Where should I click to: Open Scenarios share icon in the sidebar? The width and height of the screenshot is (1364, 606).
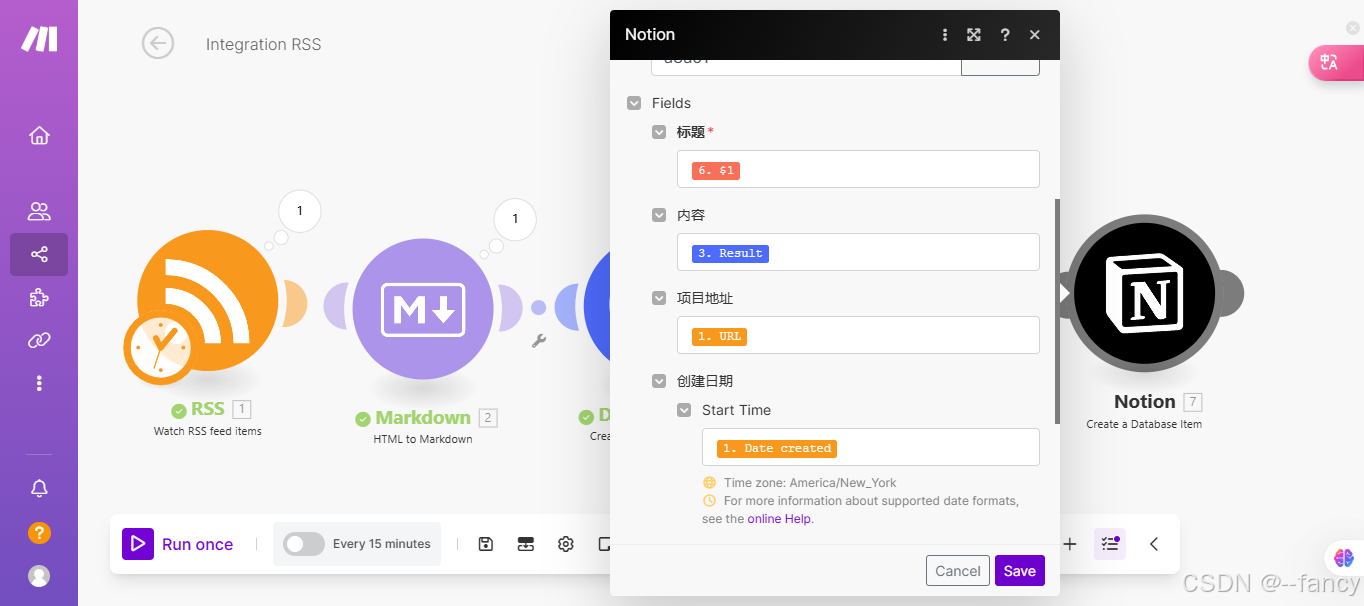(x=39, y=254)
